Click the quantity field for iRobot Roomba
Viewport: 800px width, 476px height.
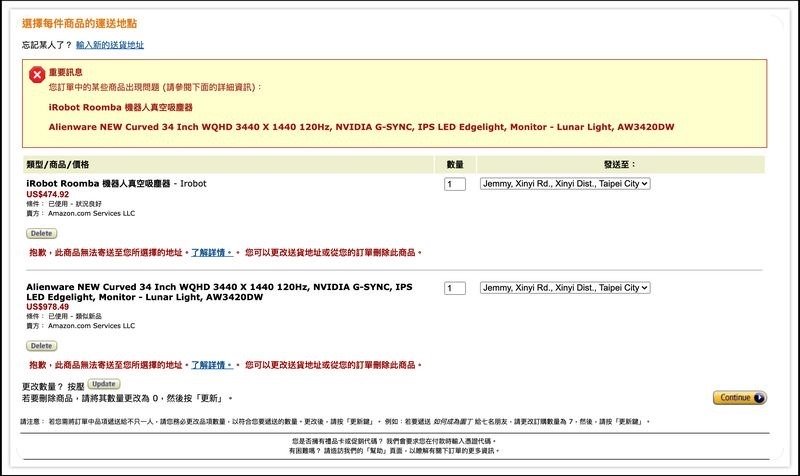click(455, 184)
